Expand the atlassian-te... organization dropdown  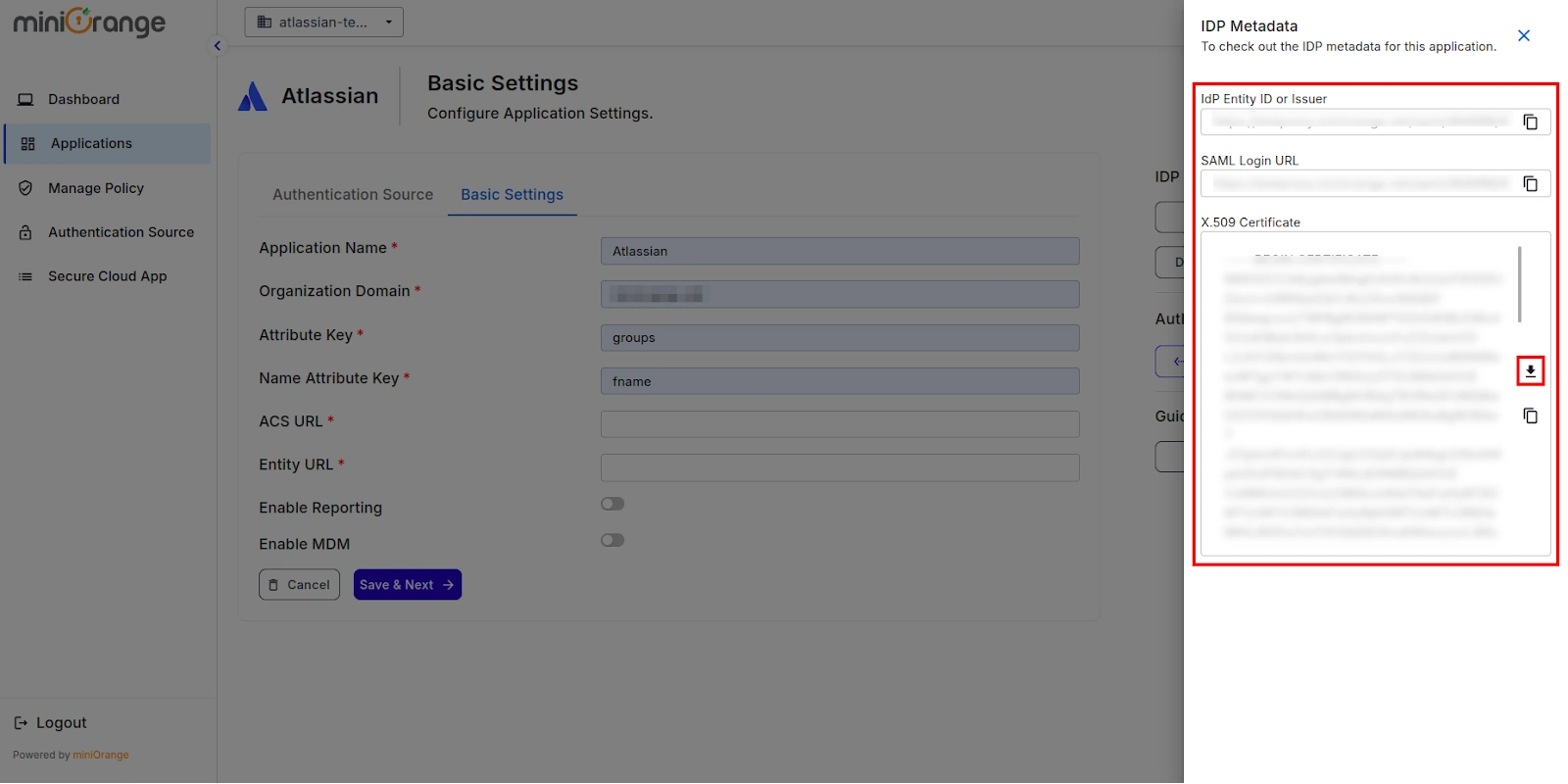point(323,22)
